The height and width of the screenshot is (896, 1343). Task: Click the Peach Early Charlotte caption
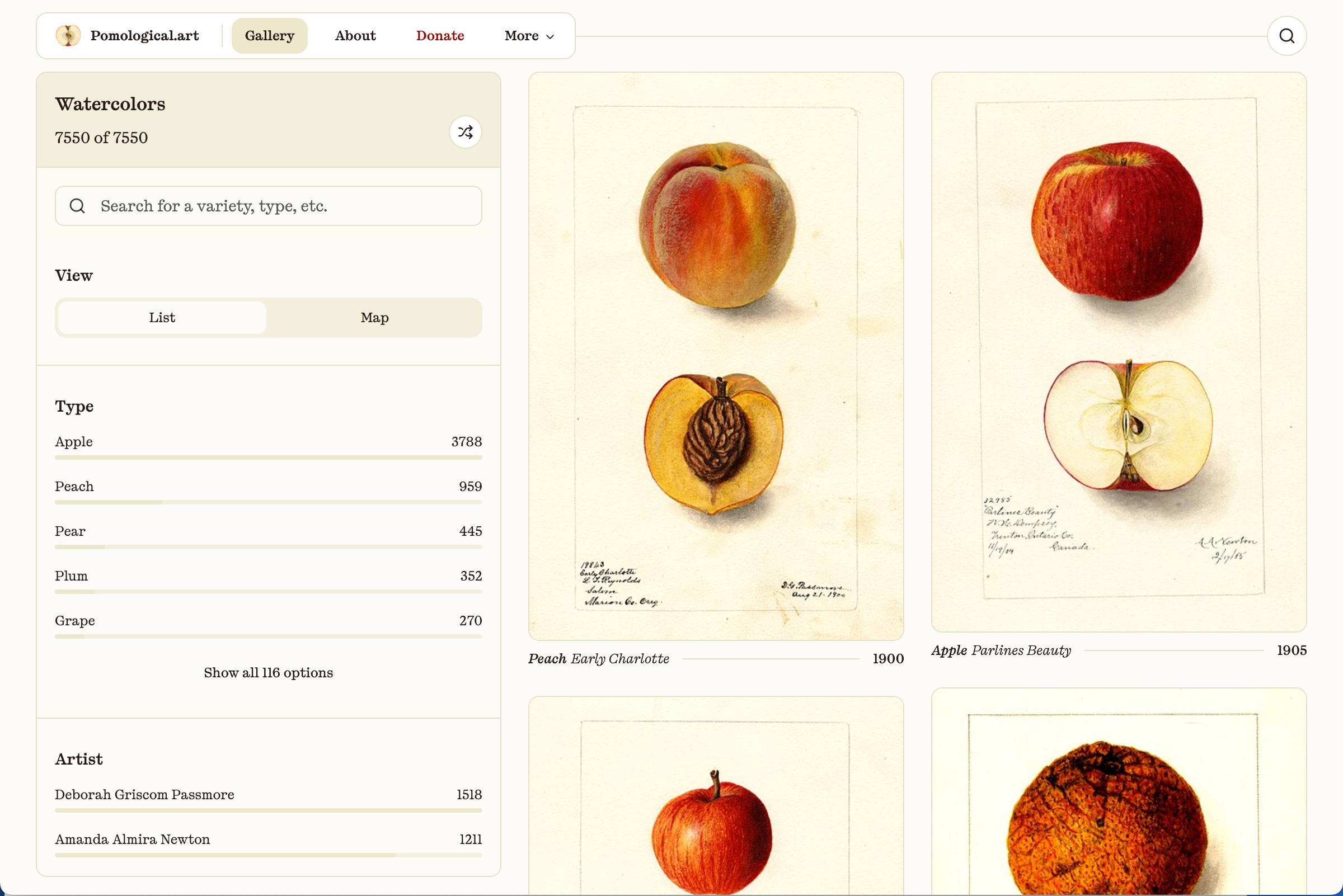tap(599, 659)
